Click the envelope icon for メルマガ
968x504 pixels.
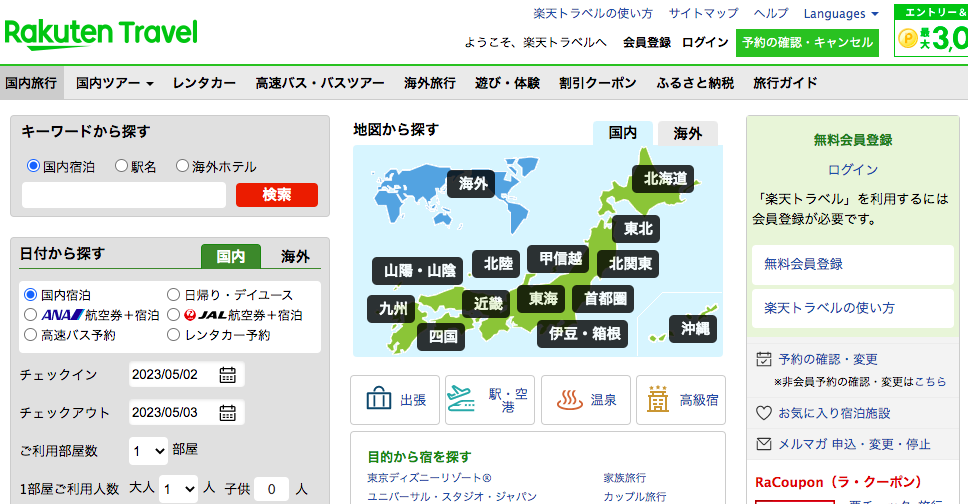pyautogui.click(x=764, y=443)
